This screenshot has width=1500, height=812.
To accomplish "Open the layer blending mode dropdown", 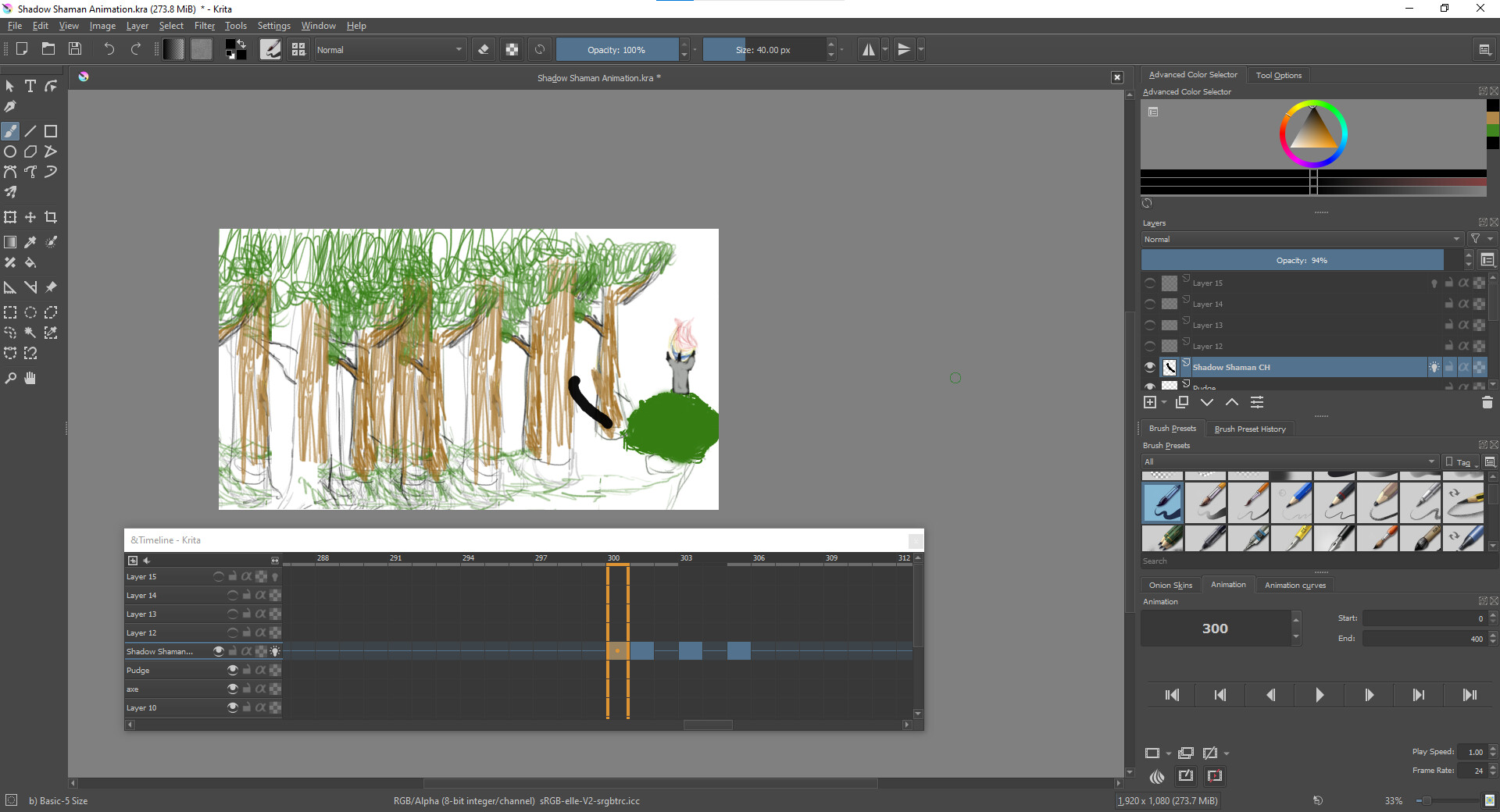I will point(1299,239).
